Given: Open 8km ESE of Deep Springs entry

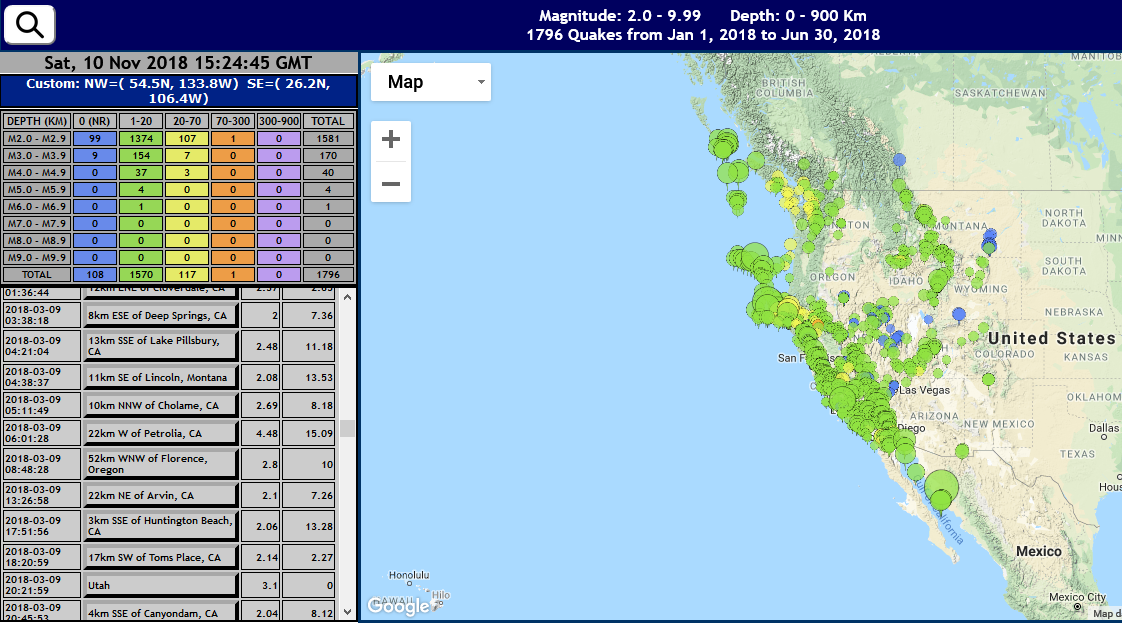Looking at the screenshot, I should [x=161, y=316].
